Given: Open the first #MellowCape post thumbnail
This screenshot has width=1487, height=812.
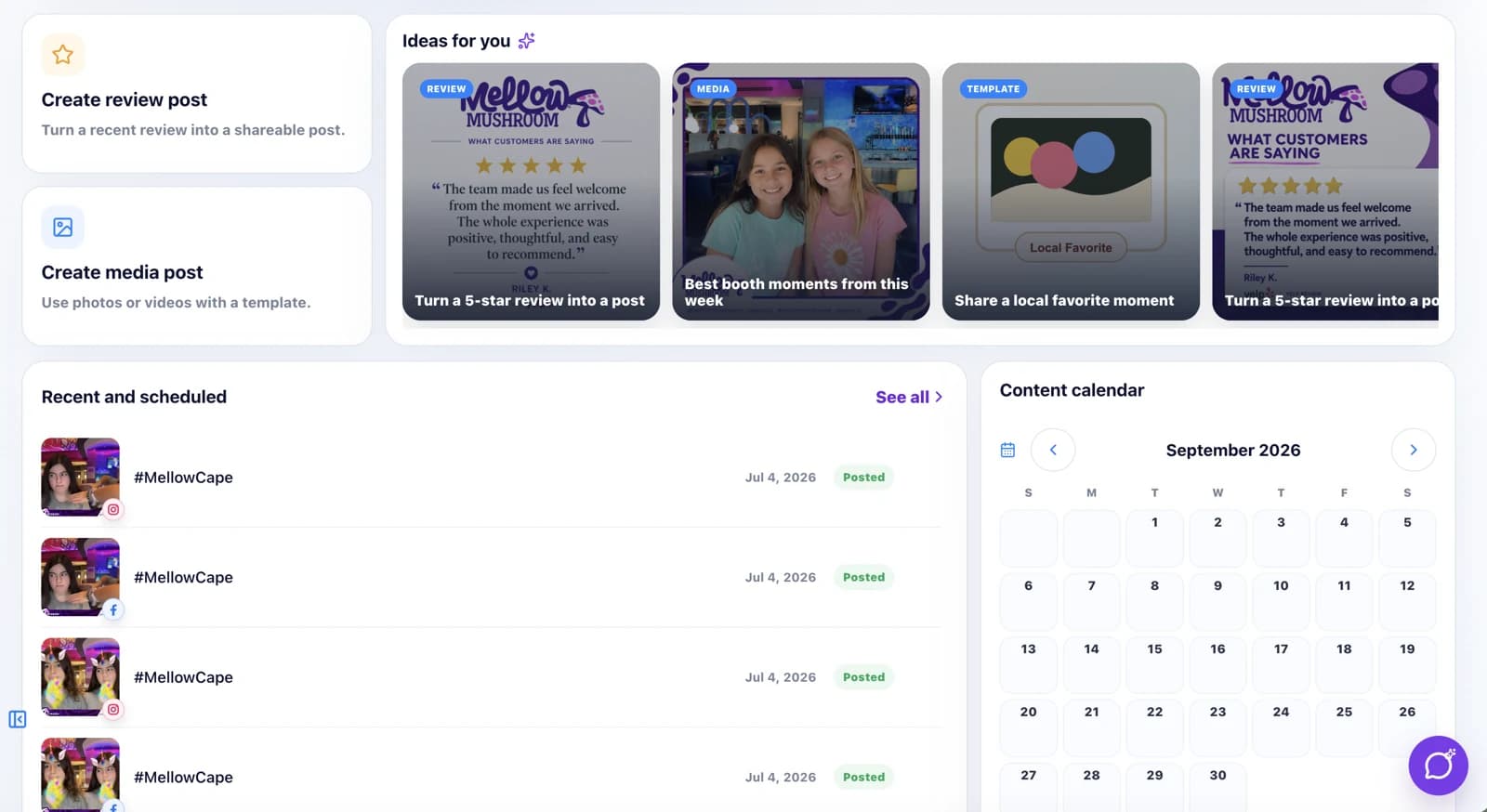Looking at the screenshot, I should pos(80,477).
